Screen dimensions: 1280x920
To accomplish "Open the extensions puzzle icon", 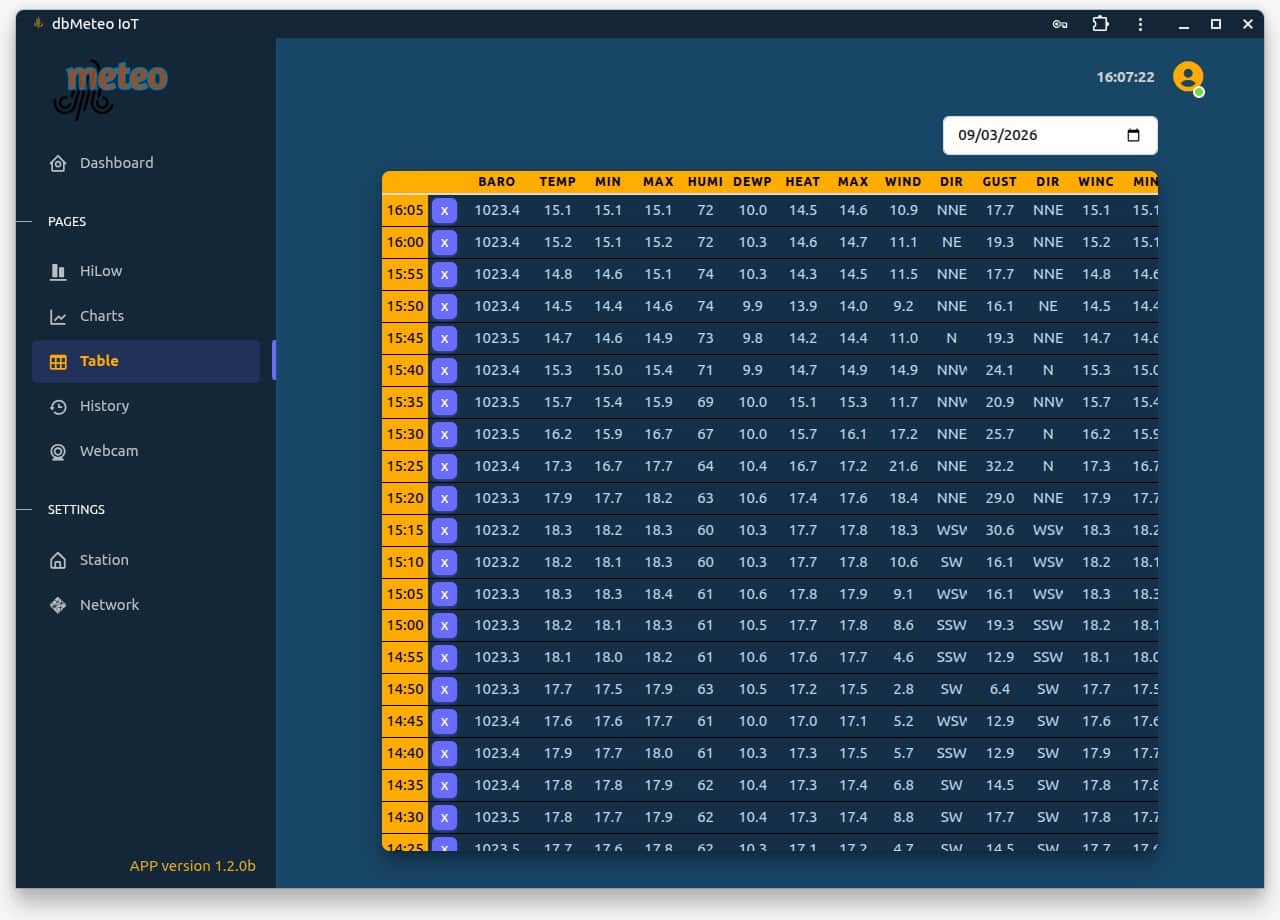I will (1100, 24).
